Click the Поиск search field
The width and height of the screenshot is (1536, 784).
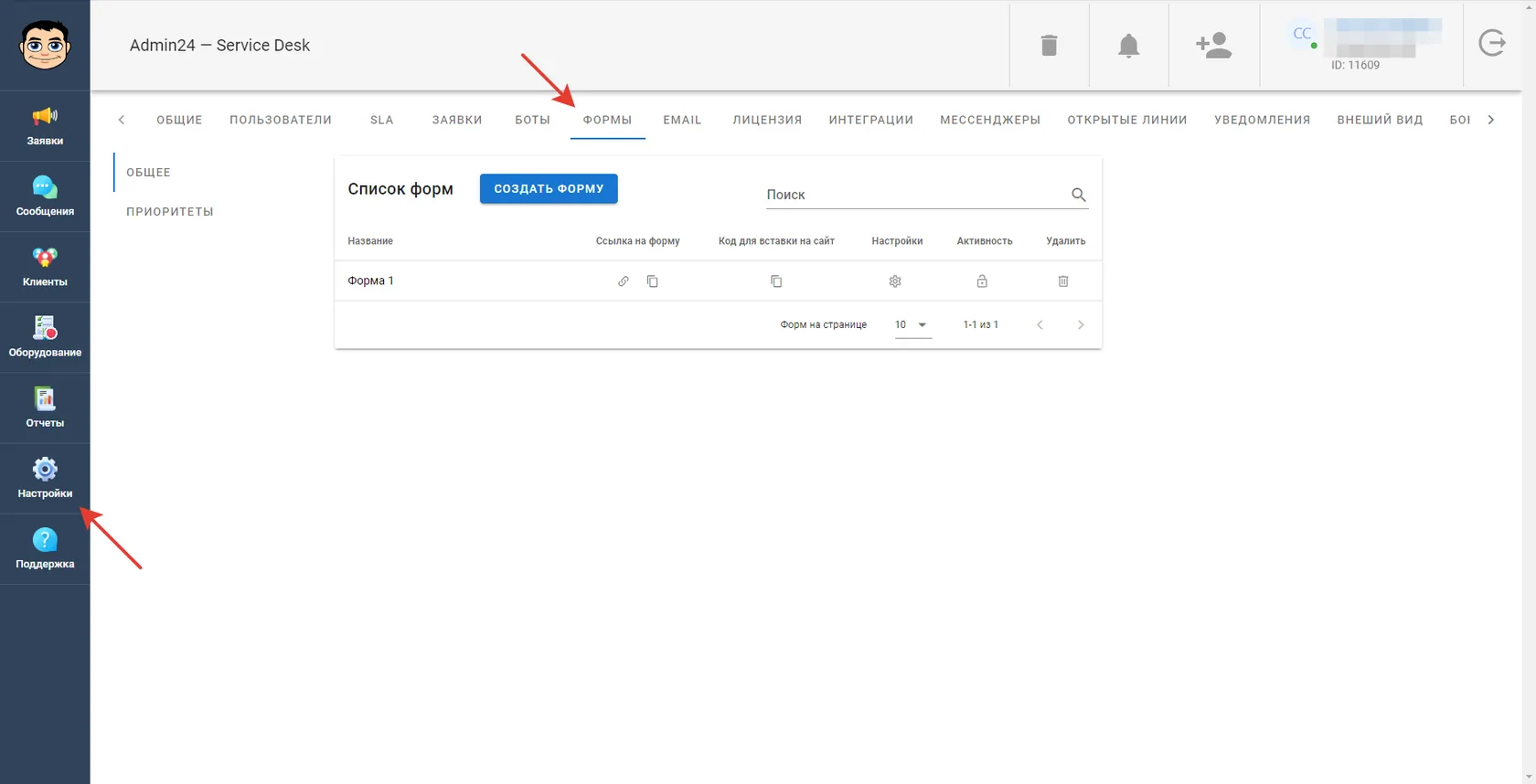coord(916,195)
